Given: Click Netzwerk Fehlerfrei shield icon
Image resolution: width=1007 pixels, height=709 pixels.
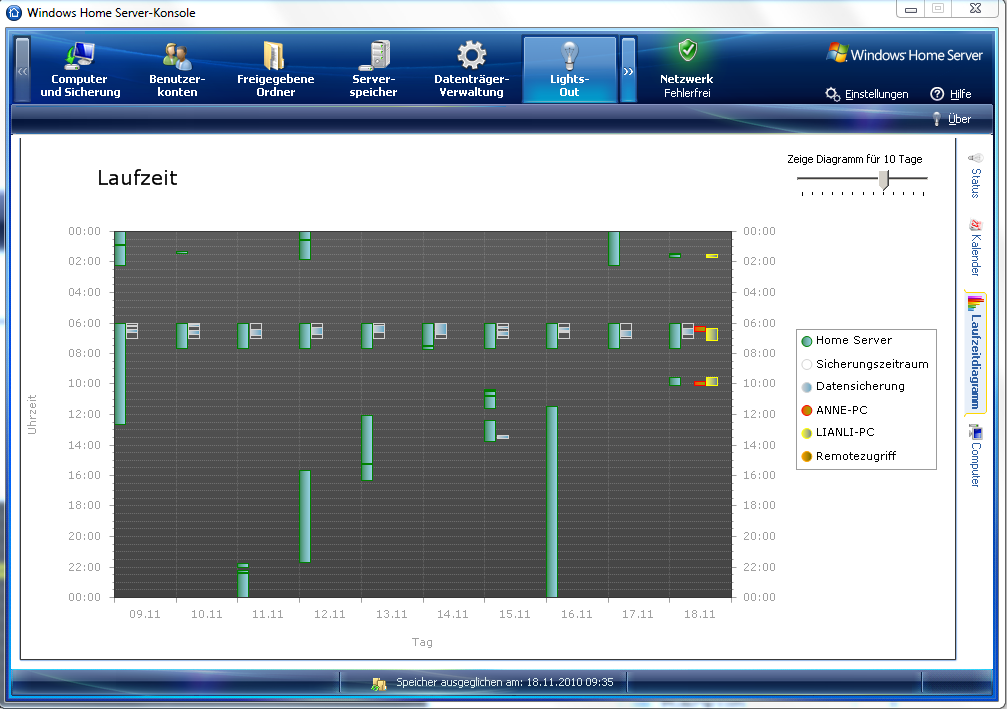Looking at the screenshot, I should 688,49.
